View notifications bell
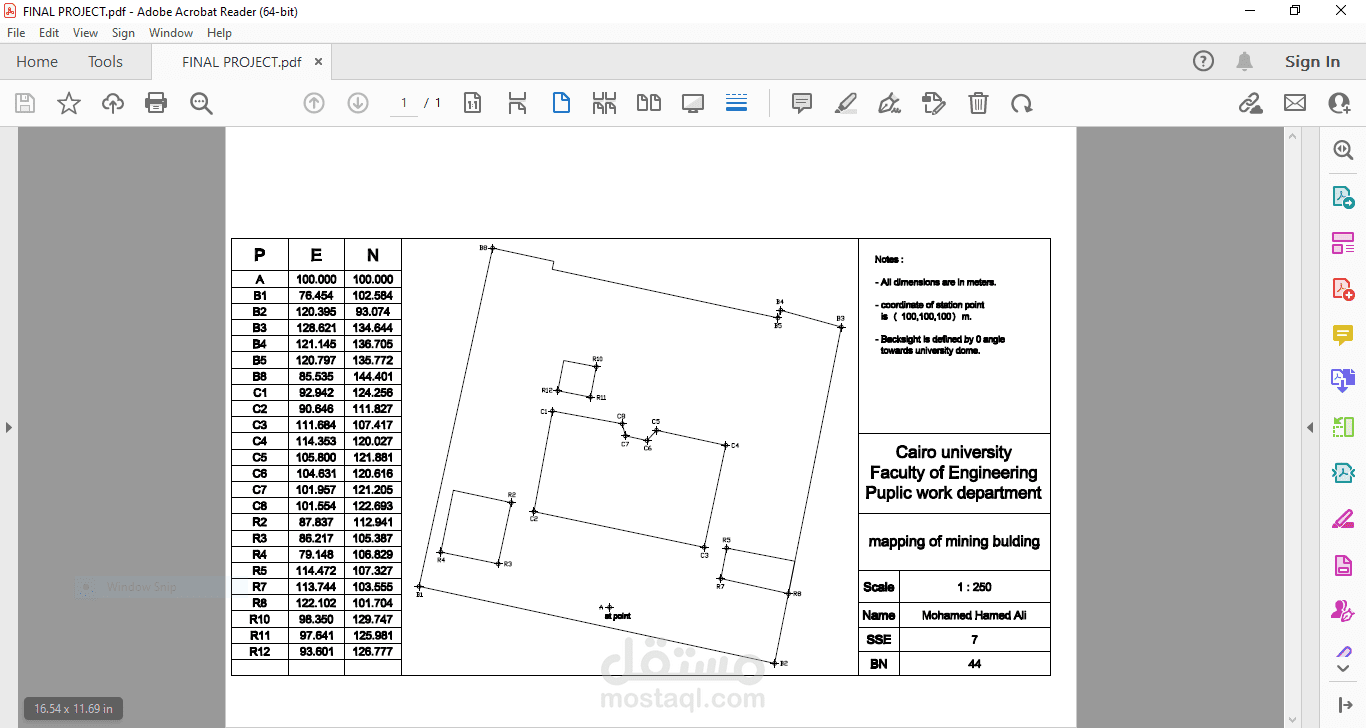The image size is (1366, 728). click(1245, 61)
